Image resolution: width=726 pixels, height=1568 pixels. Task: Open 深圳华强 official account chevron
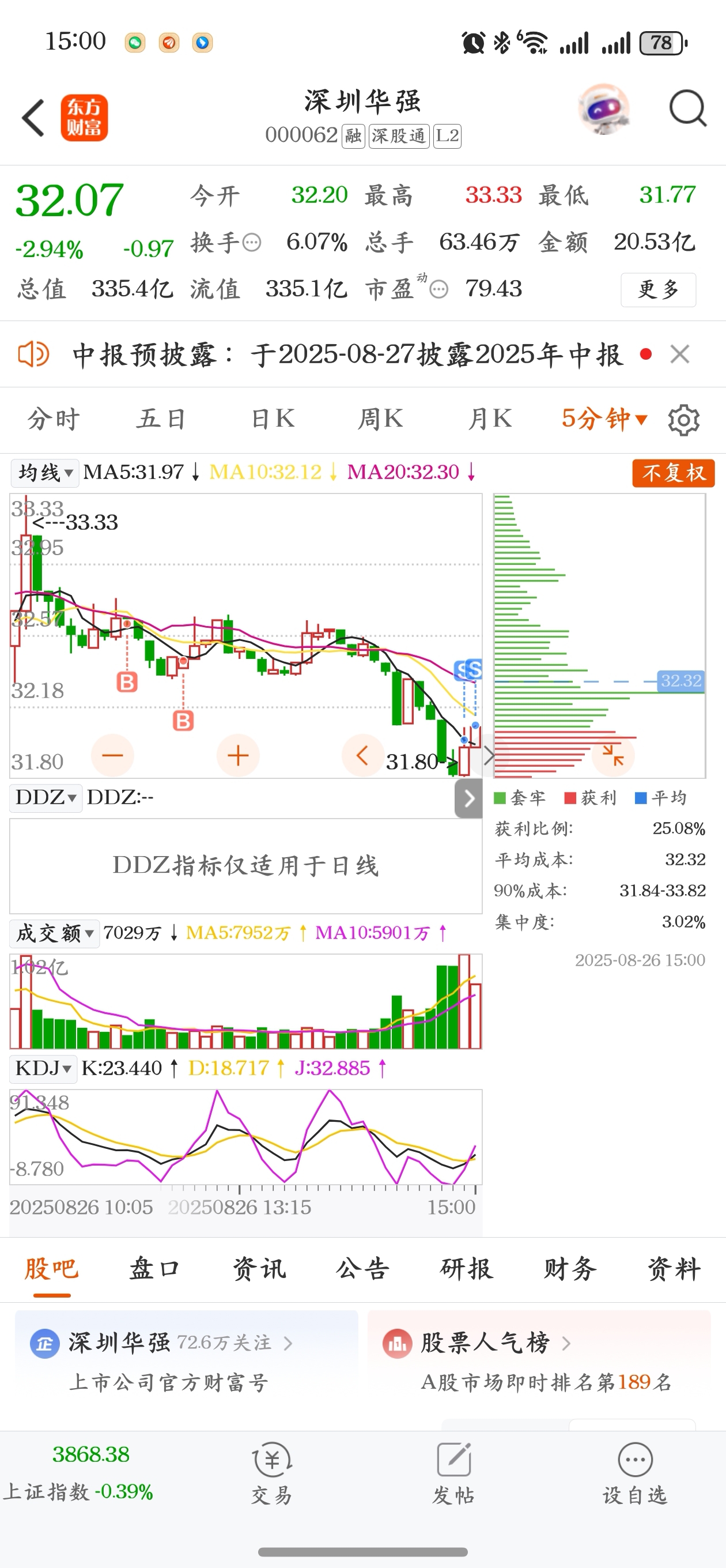(x=289, y=1343)
